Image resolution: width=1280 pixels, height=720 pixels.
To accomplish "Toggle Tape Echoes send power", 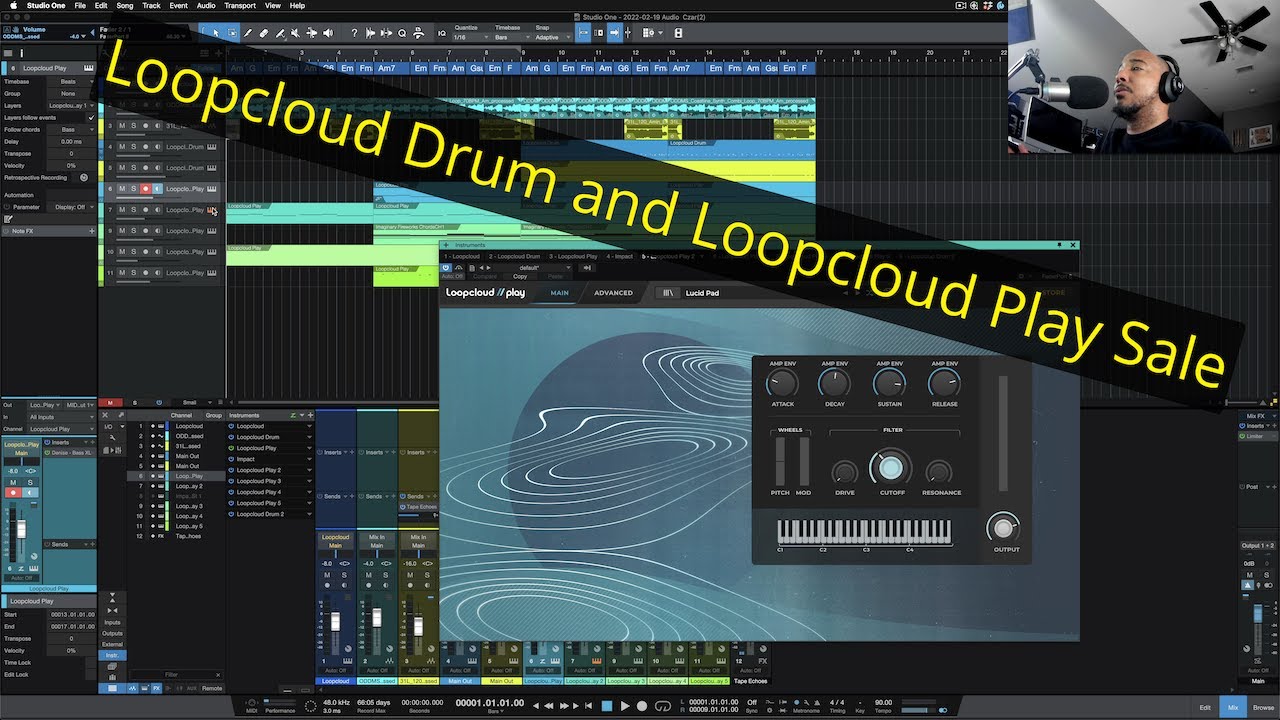I will [402, 507].
